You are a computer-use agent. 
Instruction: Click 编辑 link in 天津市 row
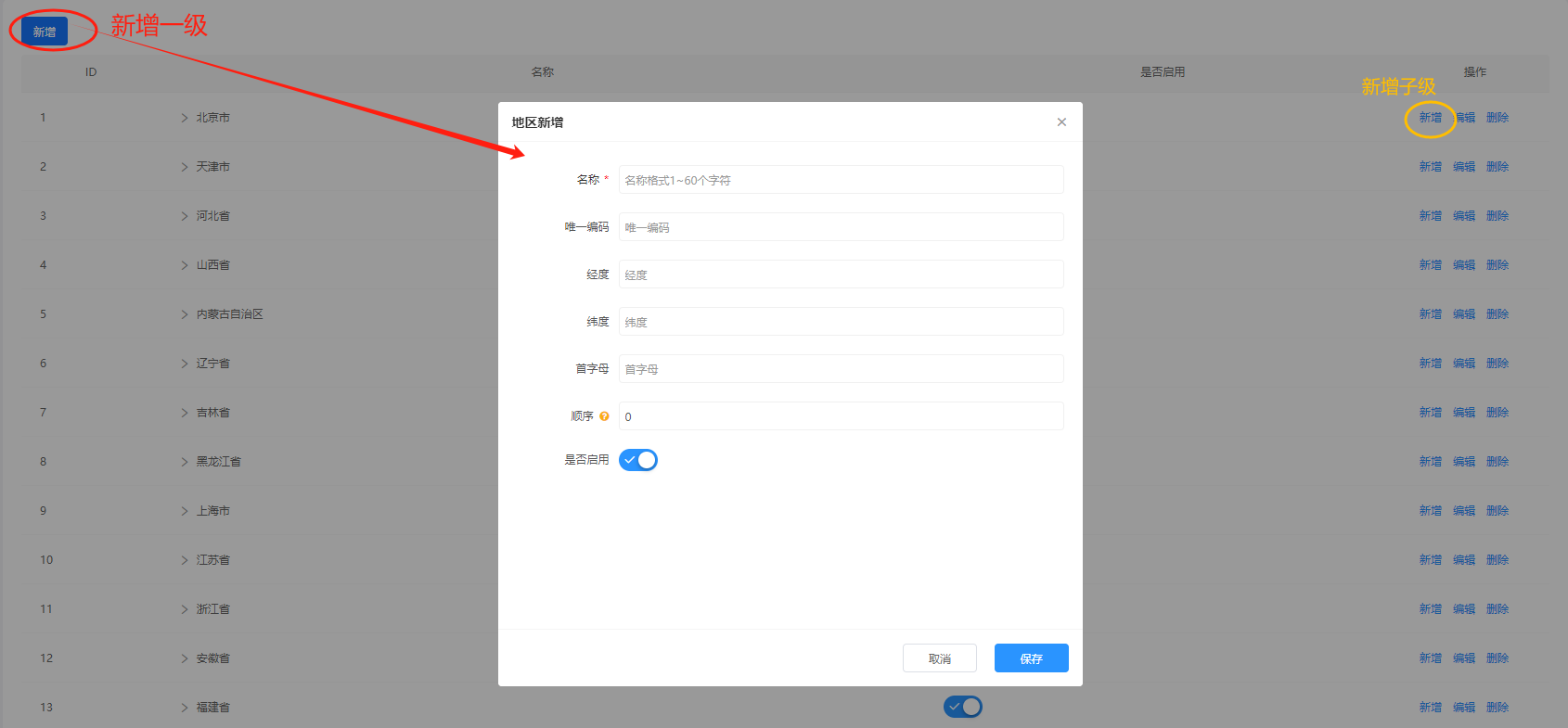(x=1464, y=167)
